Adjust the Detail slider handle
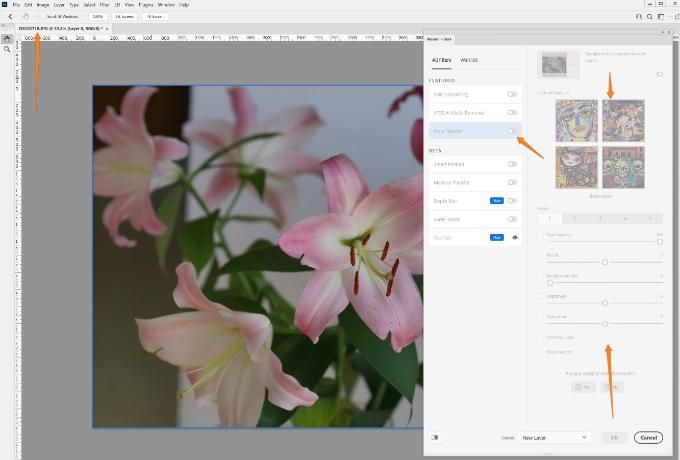The width and height of the screenshot is (680, 460). pyautogui.click(x=605, y=262)
